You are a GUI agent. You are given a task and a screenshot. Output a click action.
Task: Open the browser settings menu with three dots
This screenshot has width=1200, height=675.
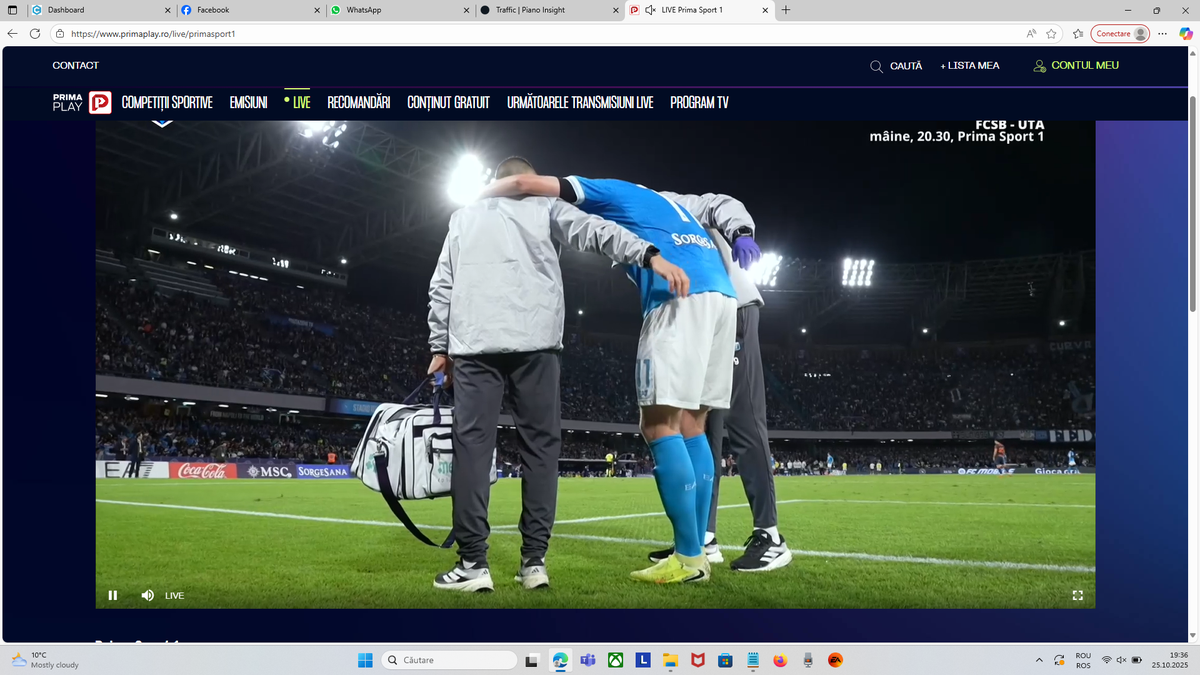[1162, 33]
